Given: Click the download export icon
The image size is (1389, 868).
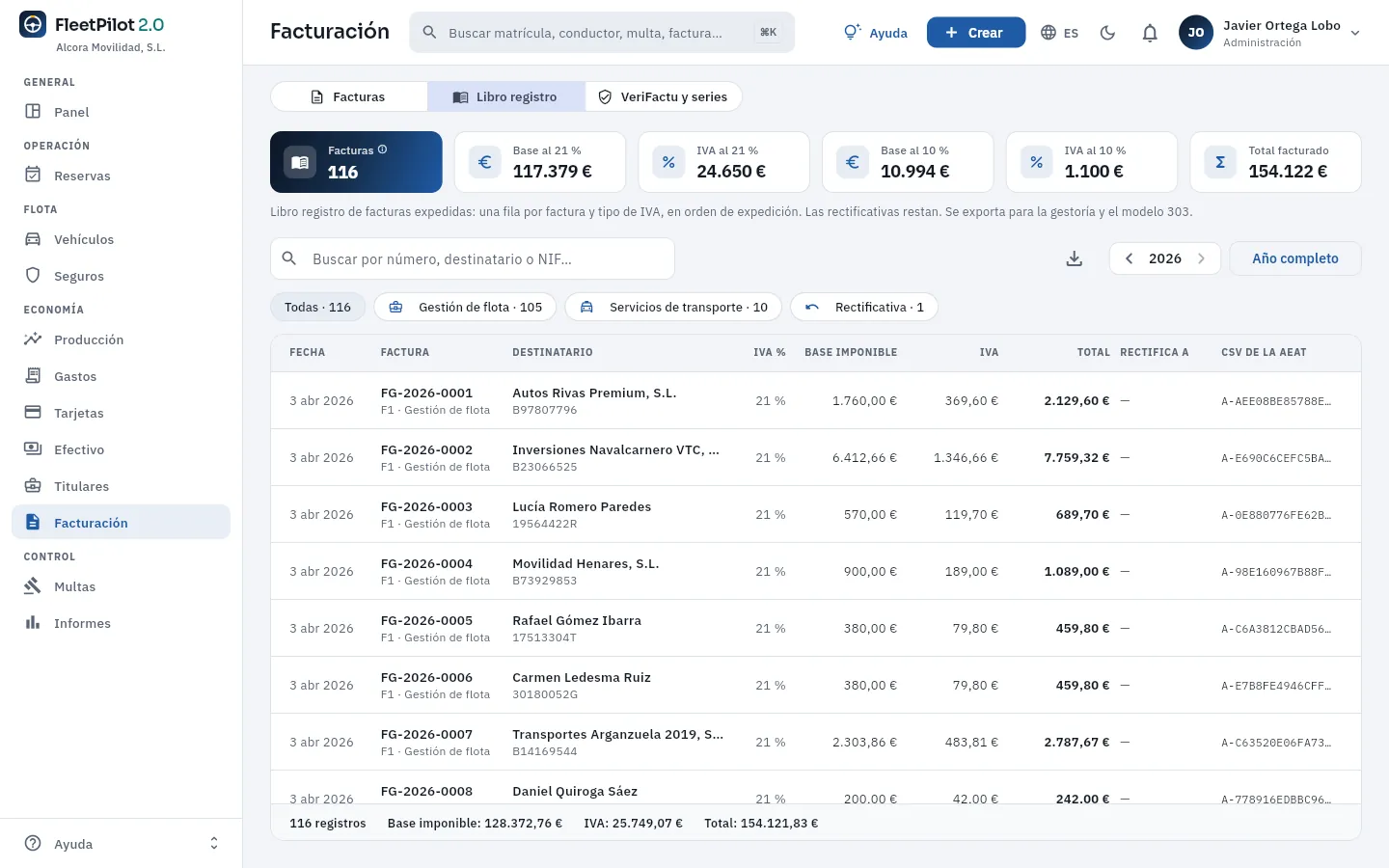Looking at the screenshot, I should (x=1075, y=258).
